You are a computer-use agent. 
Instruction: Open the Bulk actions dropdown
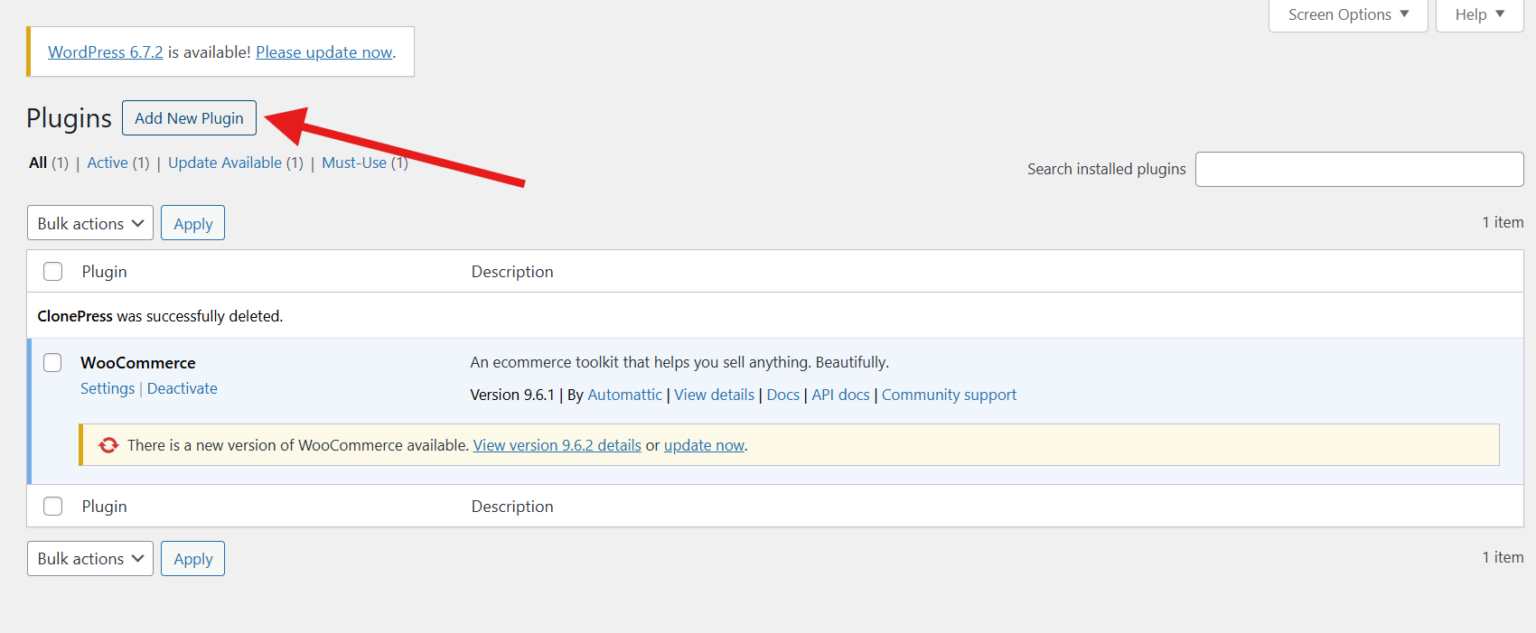point(90,222)
